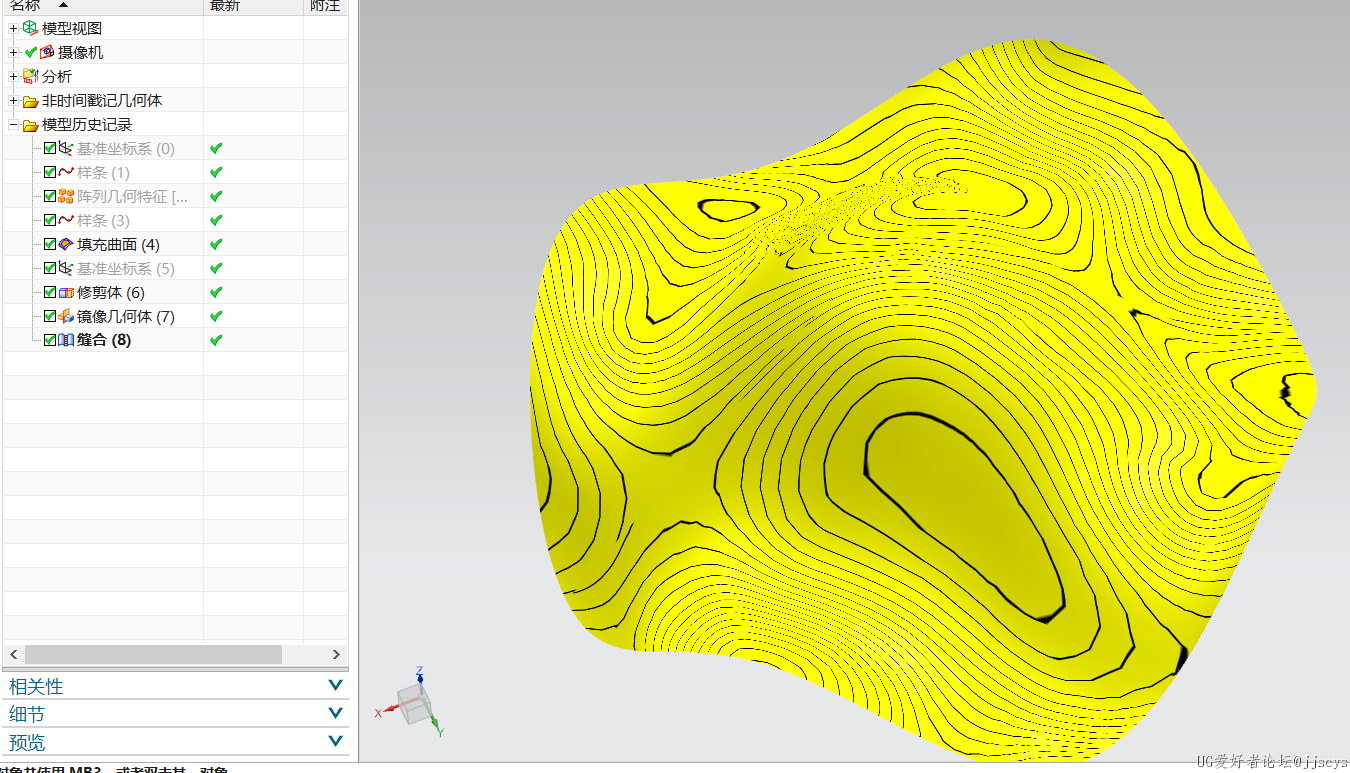The width and height of the screenshot is (1350, 773).
Task: Click the XYZ view triad cube
Action: coord(413,703)
